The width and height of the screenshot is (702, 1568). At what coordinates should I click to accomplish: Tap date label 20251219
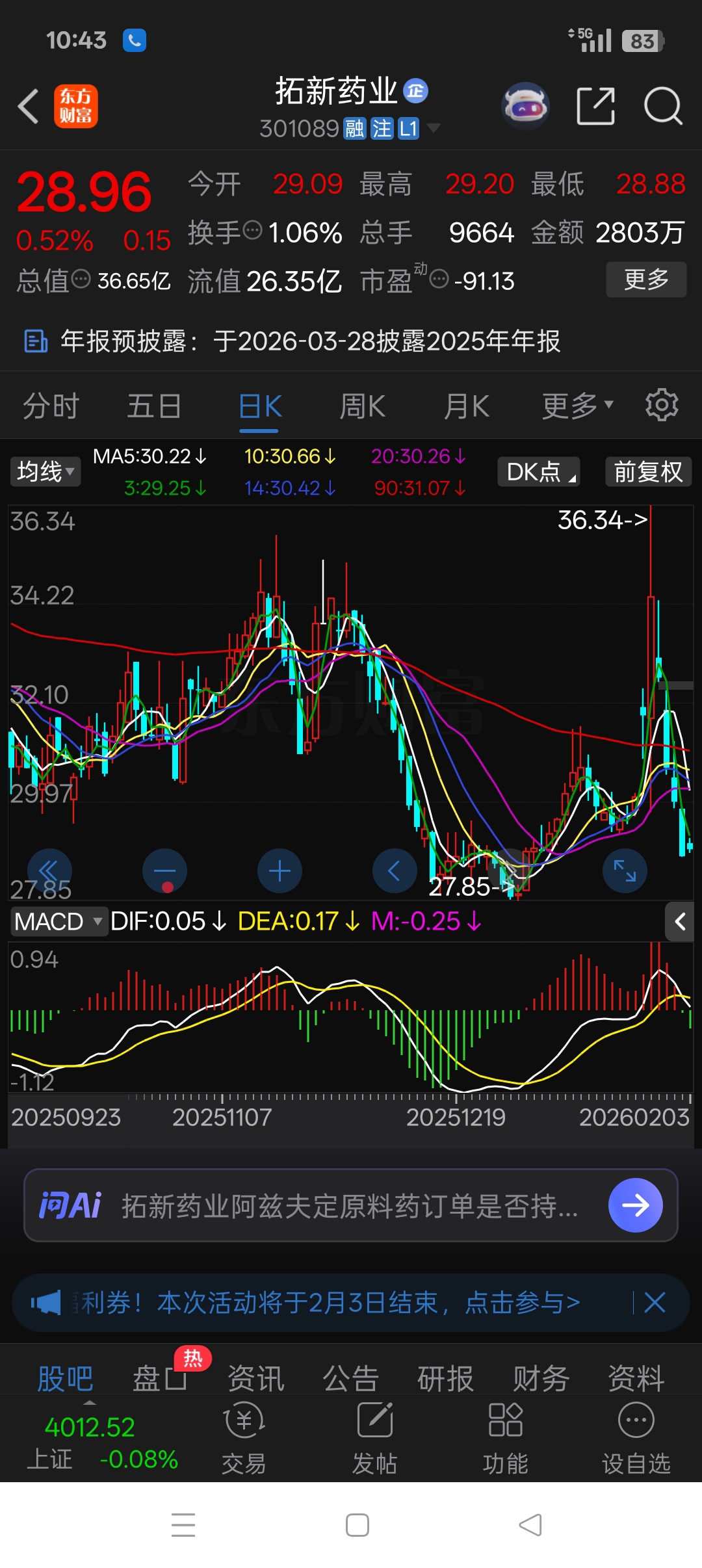click(x=456, y=1117)
